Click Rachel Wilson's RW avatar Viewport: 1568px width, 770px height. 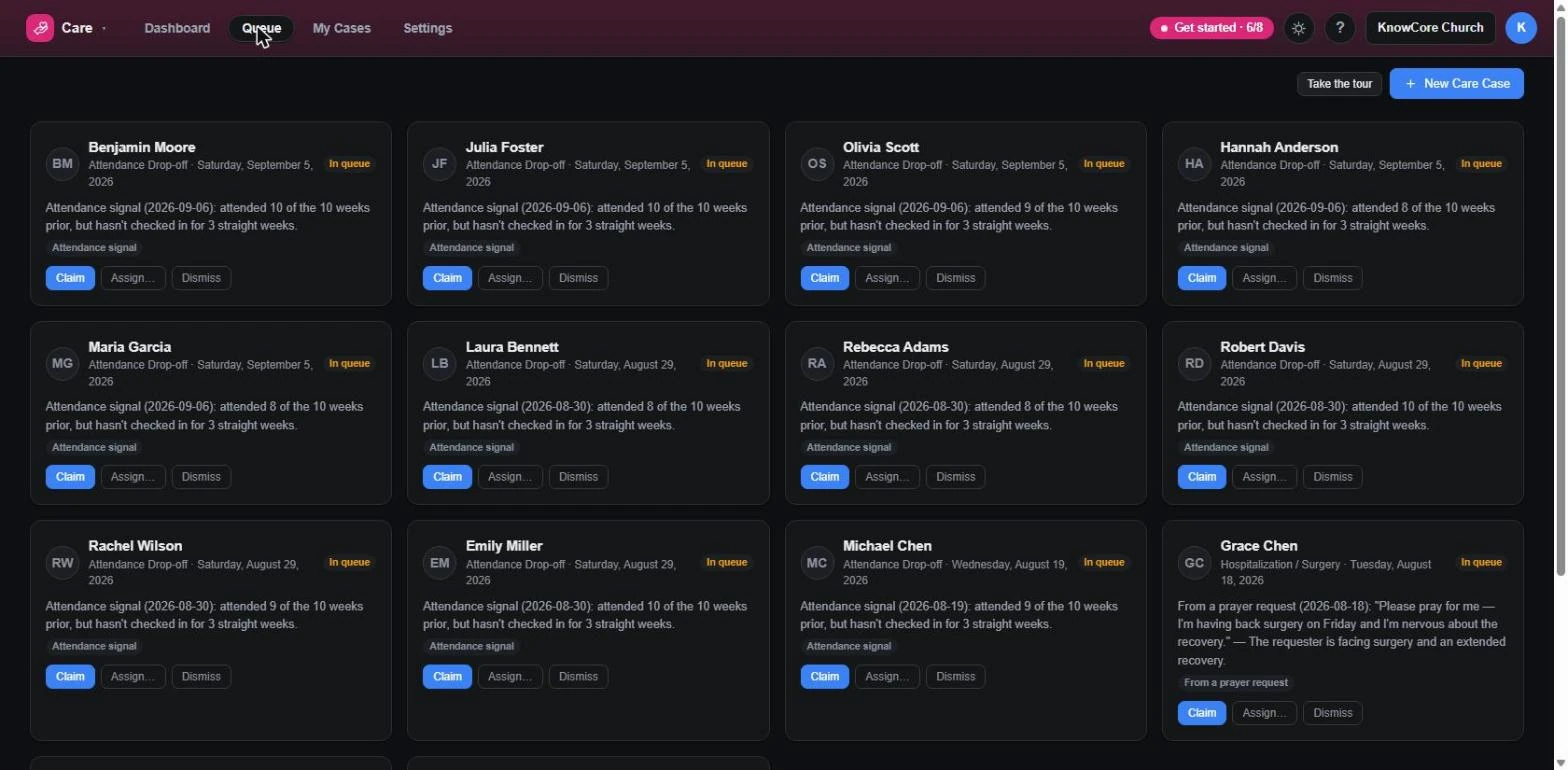[x=62, y=563]
